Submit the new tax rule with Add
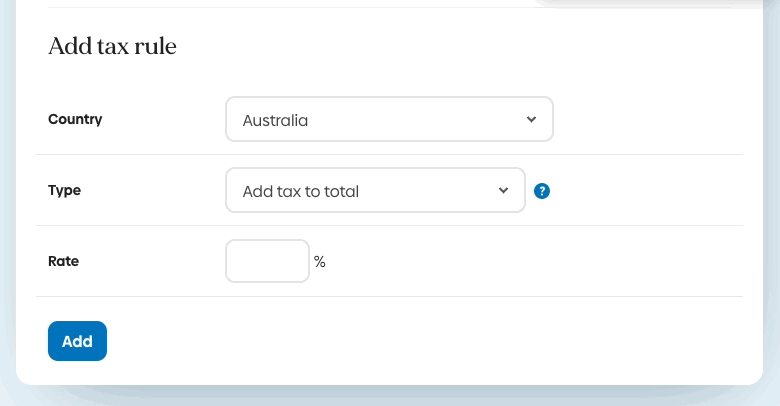Image resolution: width=780 pixels, height=406 pixels. click(x=77, y=341)
